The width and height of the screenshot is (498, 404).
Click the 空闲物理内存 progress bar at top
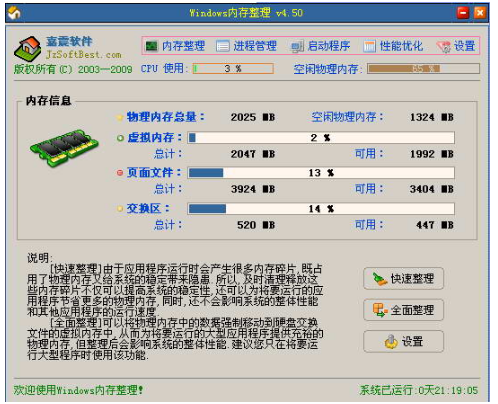[423, 69]
